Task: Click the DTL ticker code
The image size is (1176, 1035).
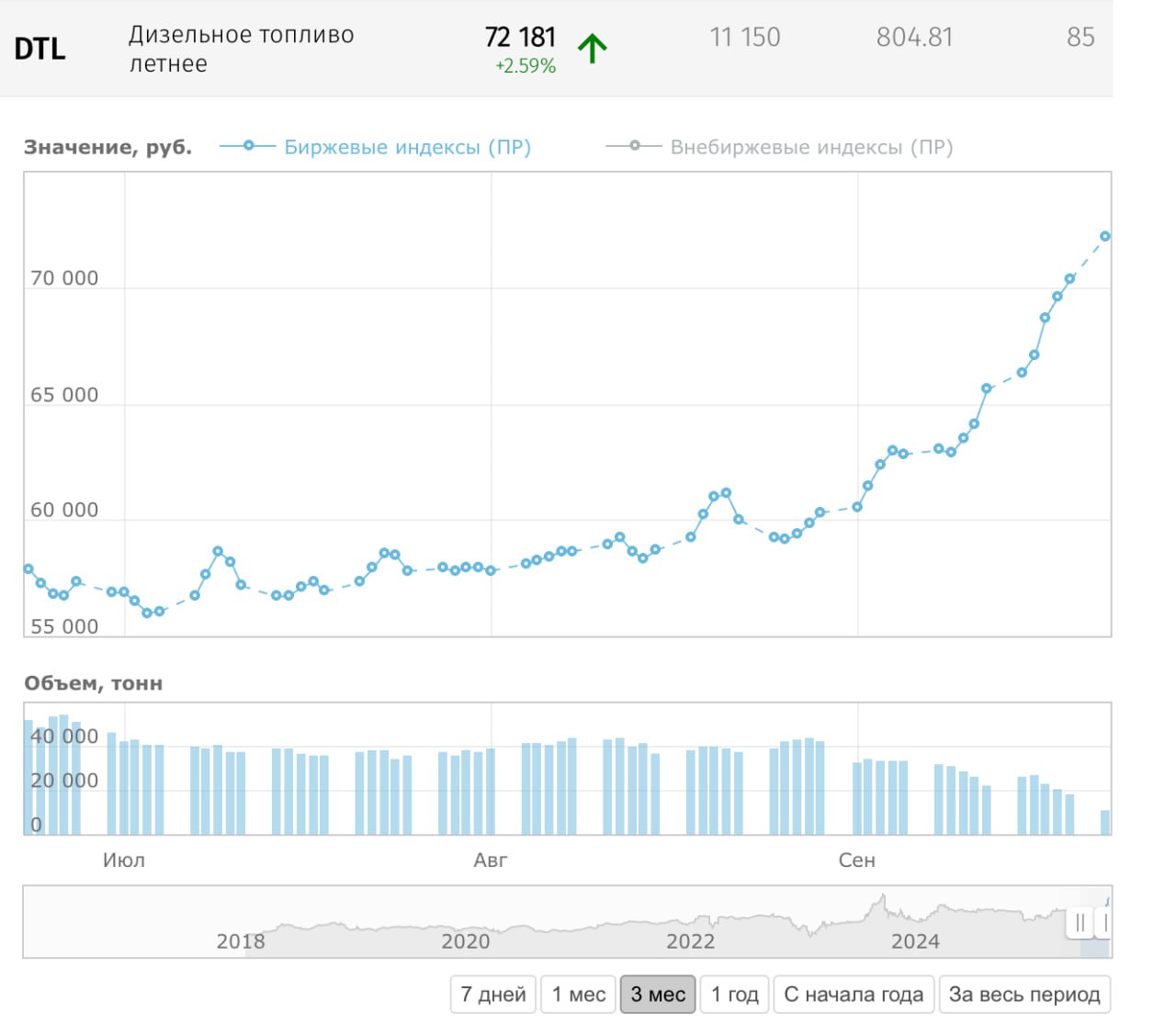Action: click(40, 49)
